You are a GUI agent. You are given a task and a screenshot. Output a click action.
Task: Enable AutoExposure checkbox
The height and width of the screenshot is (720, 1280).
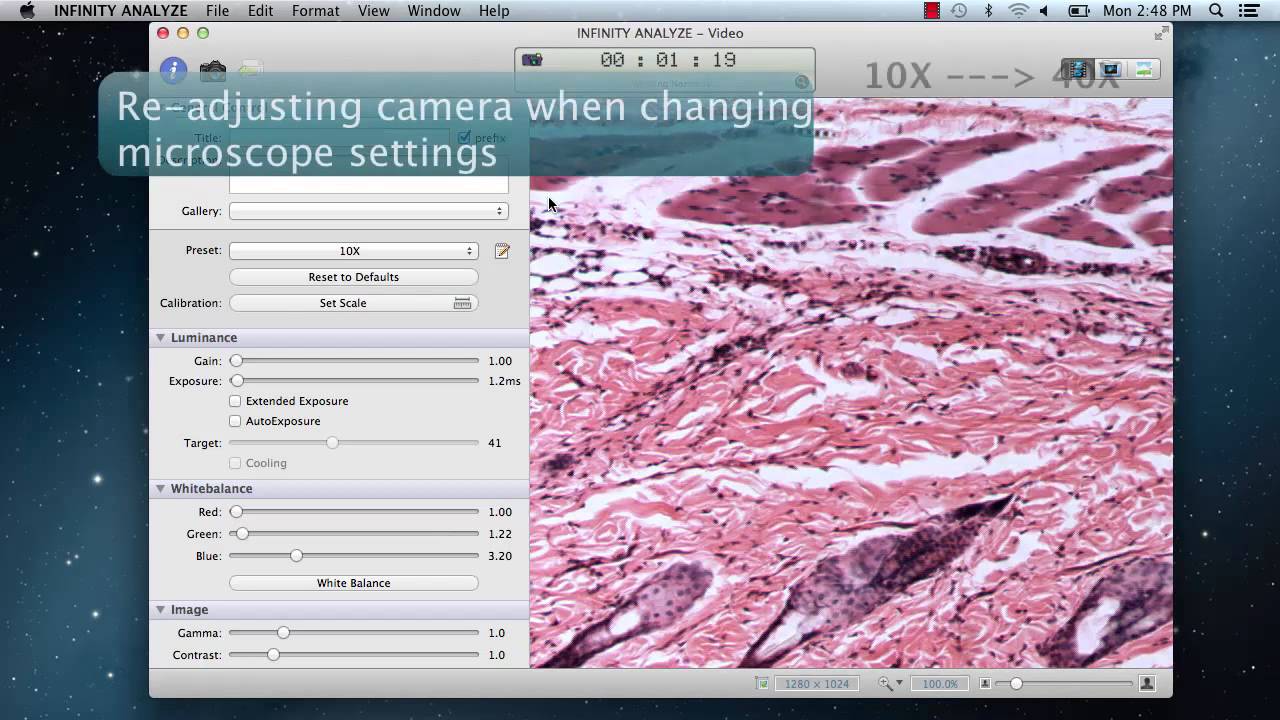pyautogui.click(x=235, y=421)
